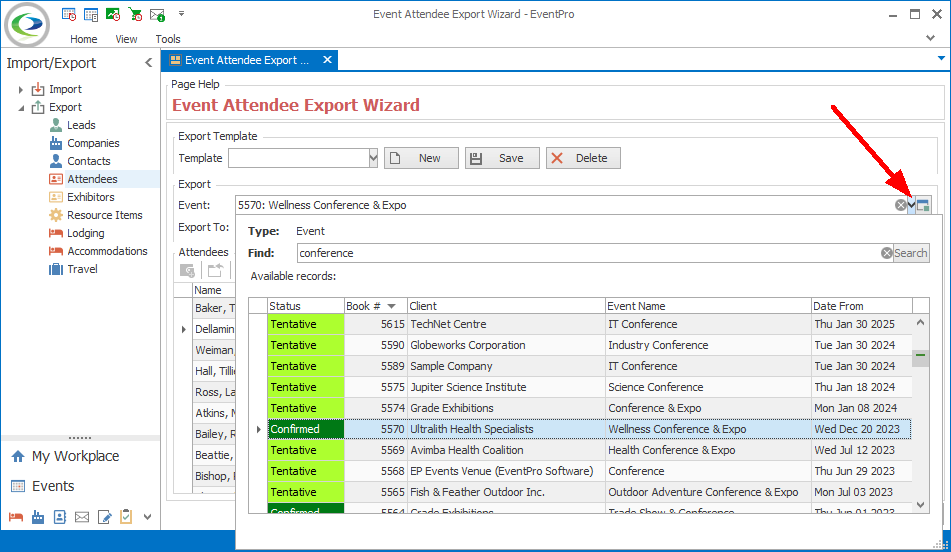
Task: Sort by Client column header
Action: 506,306
